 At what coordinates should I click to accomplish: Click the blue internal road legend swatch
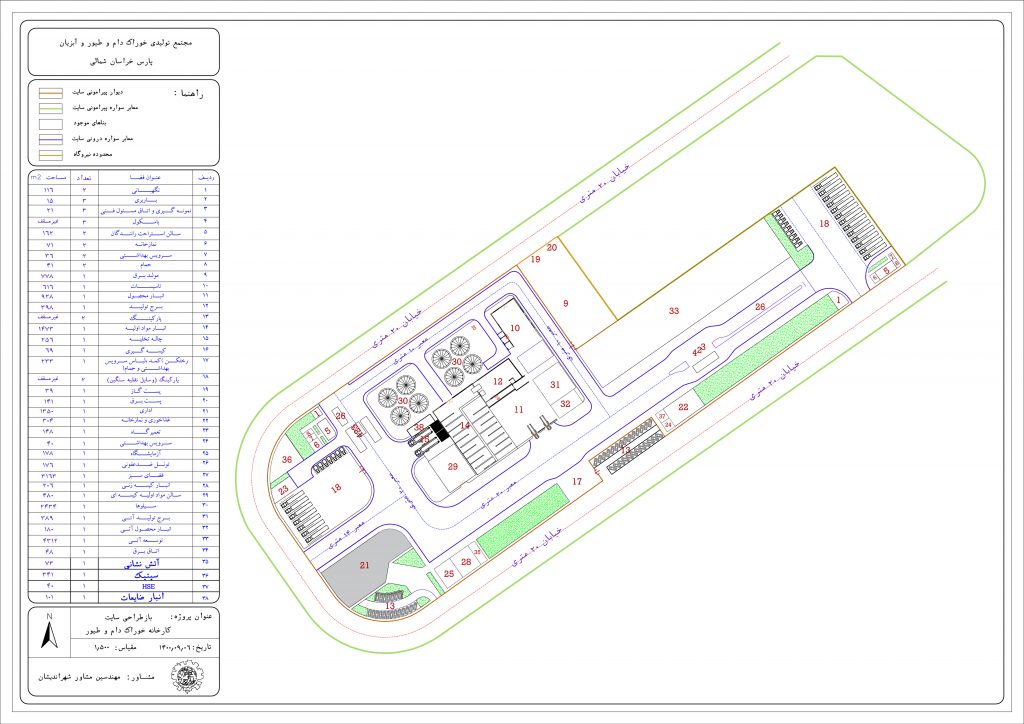pyautogui.click(x=51, y=138)
